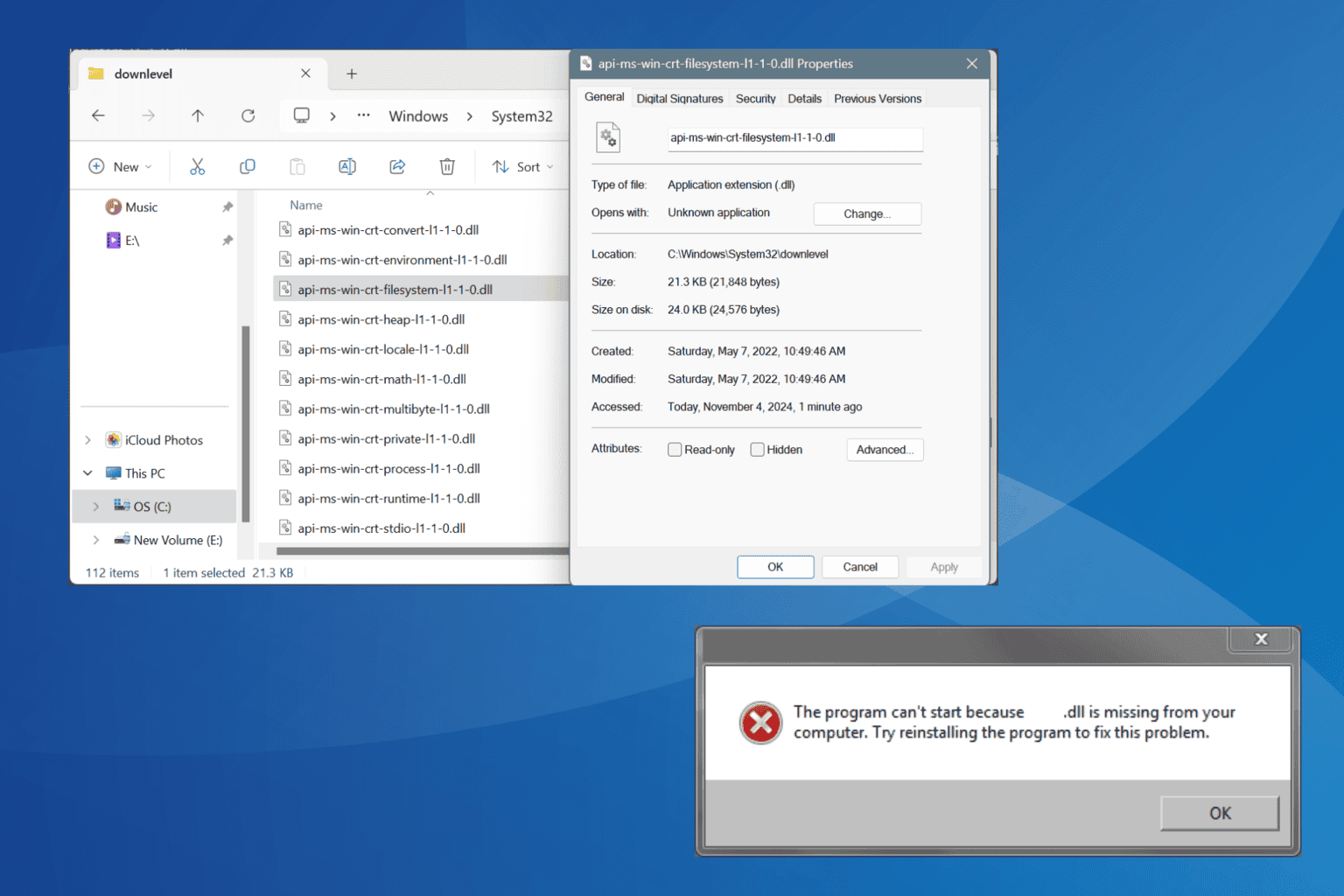Go back in File Explorer
The height and width of the screenshot is (896, 1344).
(x=98, y=115)
